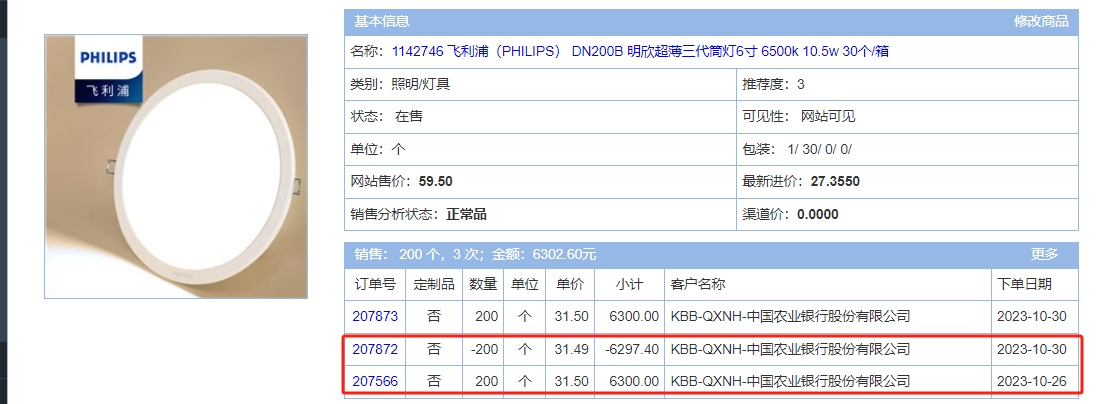1117x404 pixels.
Task: Open order number 207566
Action: point(375,381)
